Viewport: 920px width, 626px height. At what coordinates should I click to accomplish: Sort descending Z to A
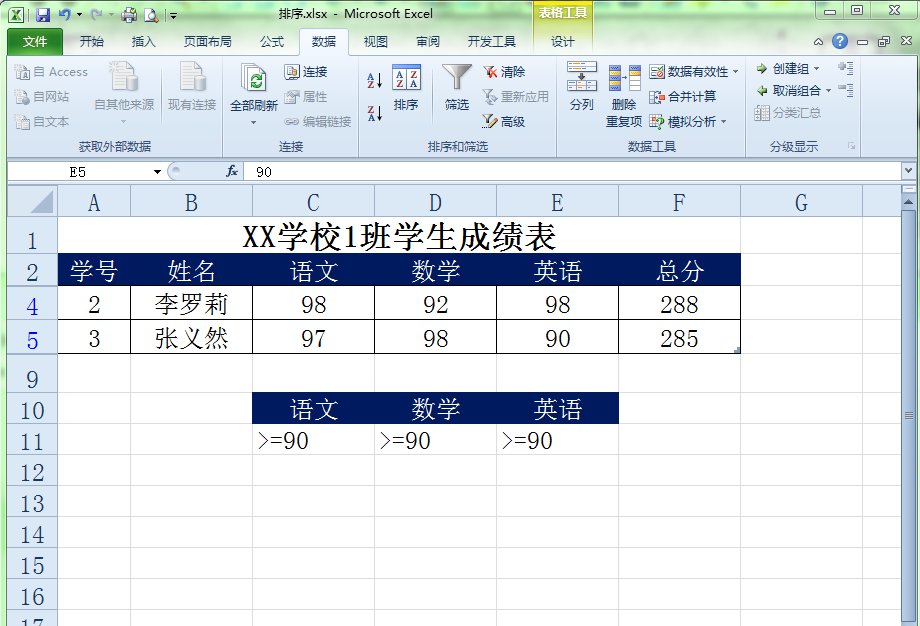point(375,113)
